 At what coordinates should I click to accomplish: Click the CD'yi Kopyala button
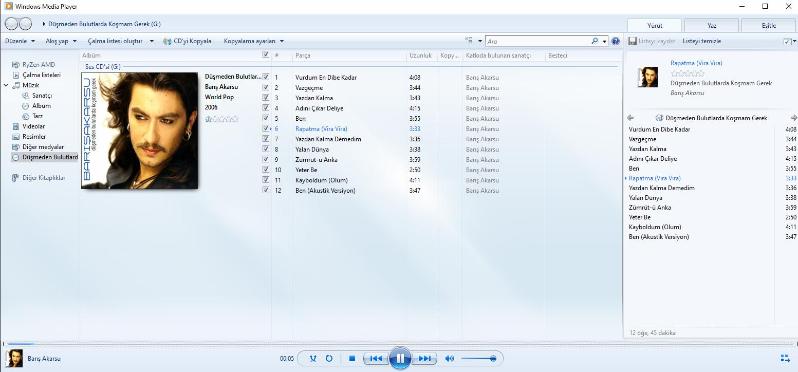(187, 41)
